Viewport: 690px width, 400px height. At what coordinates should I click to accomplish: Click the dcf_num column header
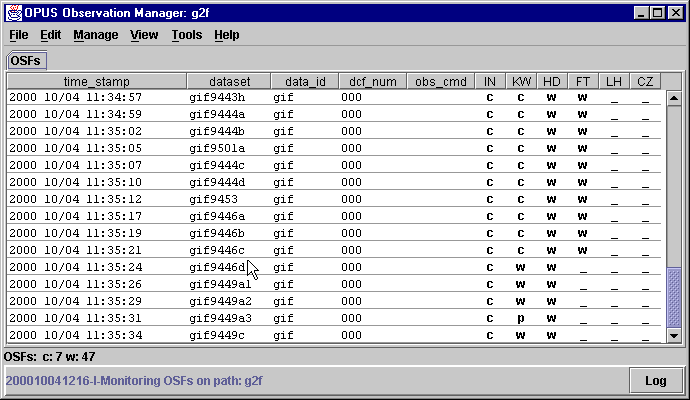[372, 81]
